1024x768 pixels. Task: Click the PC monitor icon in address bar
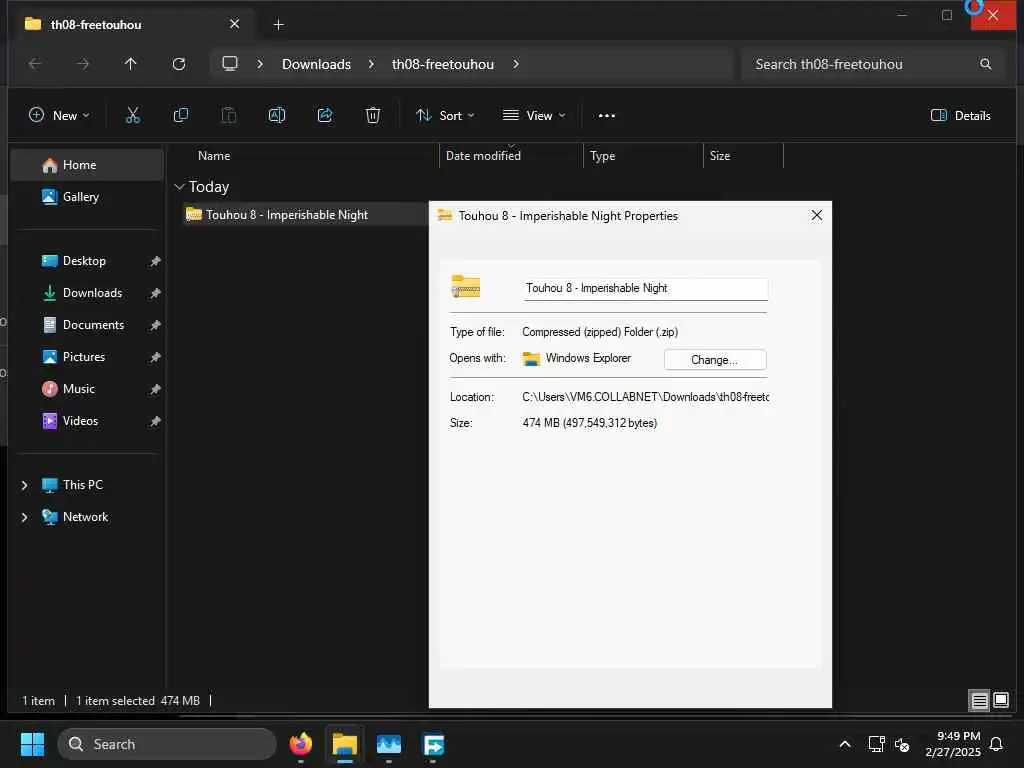(230, 63)
